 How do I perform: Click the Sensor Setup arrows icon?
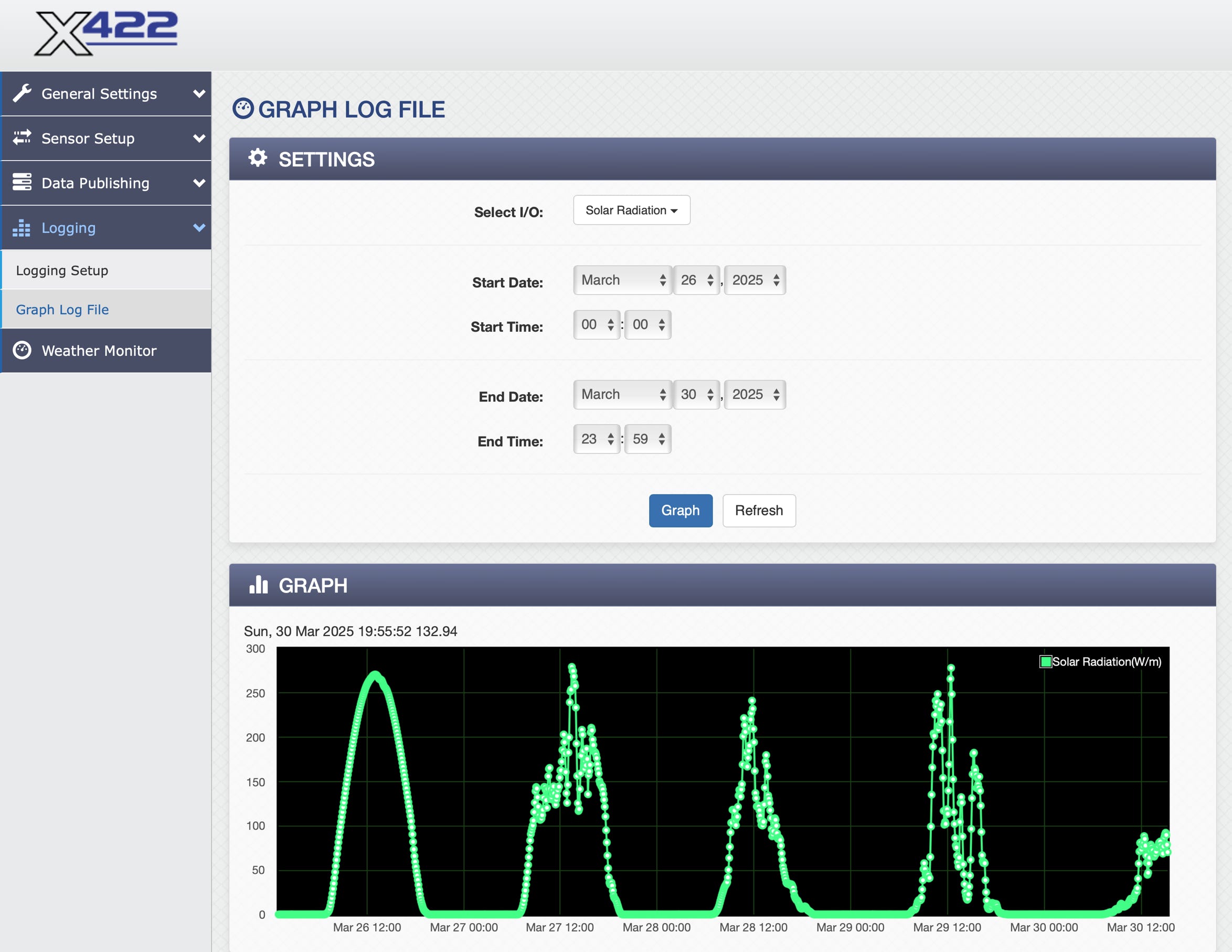pyautogui.click(x=22, y=137)
